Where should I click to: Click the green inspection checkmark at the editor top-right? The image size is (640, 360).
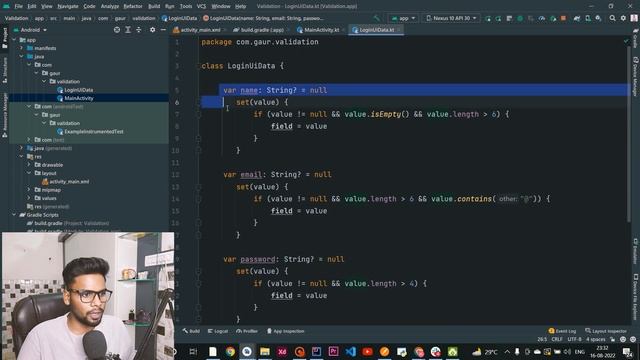[x=626, y=41]
